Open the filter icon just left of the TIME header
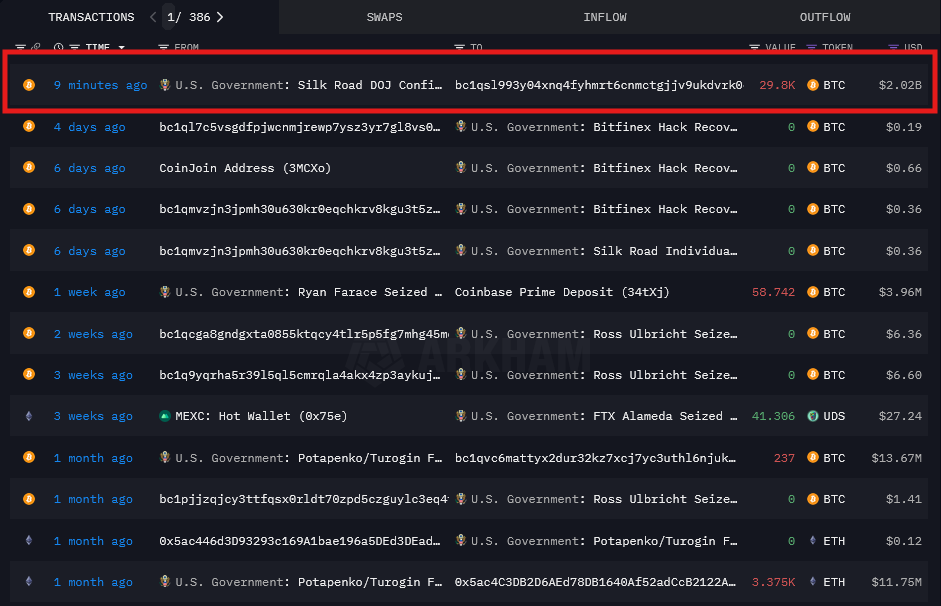 click(x=74, y=47)
